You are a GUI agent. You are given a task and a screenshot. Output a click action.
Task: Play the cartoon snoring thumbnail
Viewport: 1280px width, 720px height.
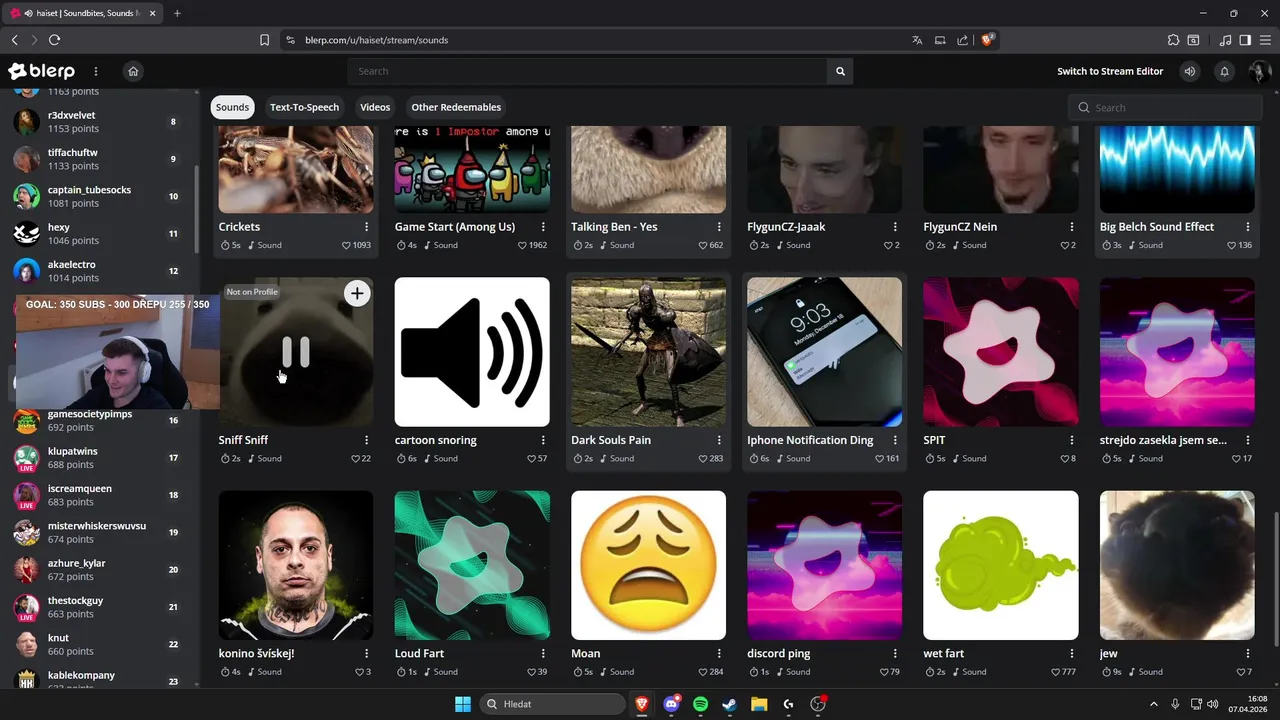pos(472,352)
